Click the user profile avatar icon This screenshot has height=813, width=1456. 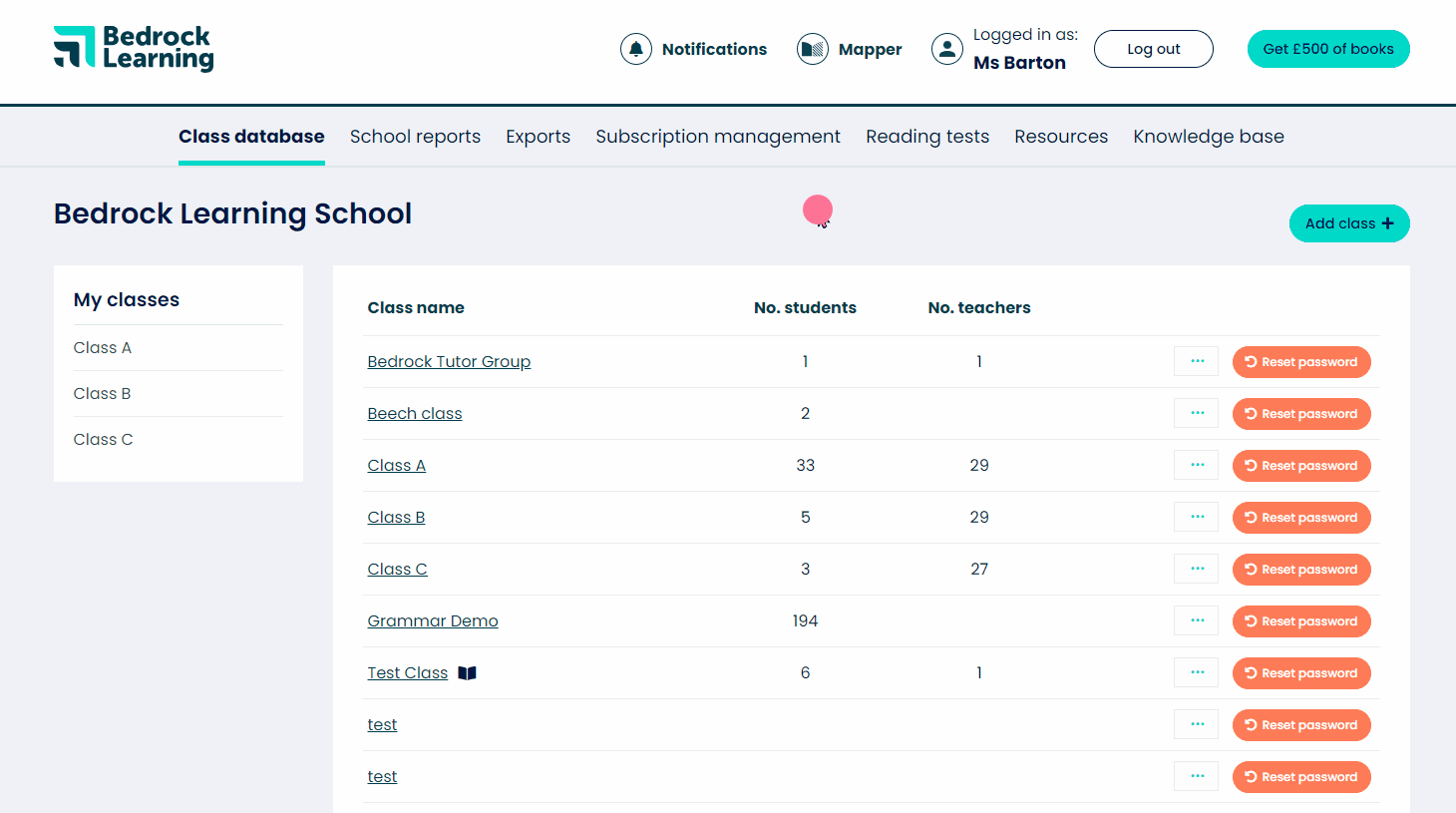coord(947,49)
